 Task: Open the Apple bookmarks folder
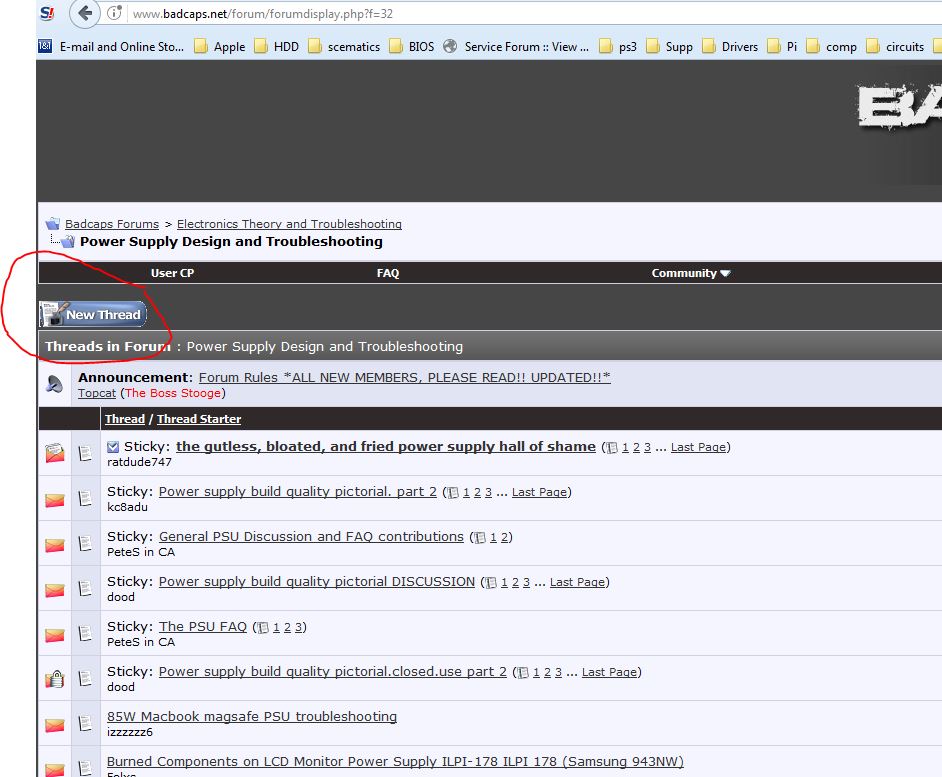(x=219, y=47)
